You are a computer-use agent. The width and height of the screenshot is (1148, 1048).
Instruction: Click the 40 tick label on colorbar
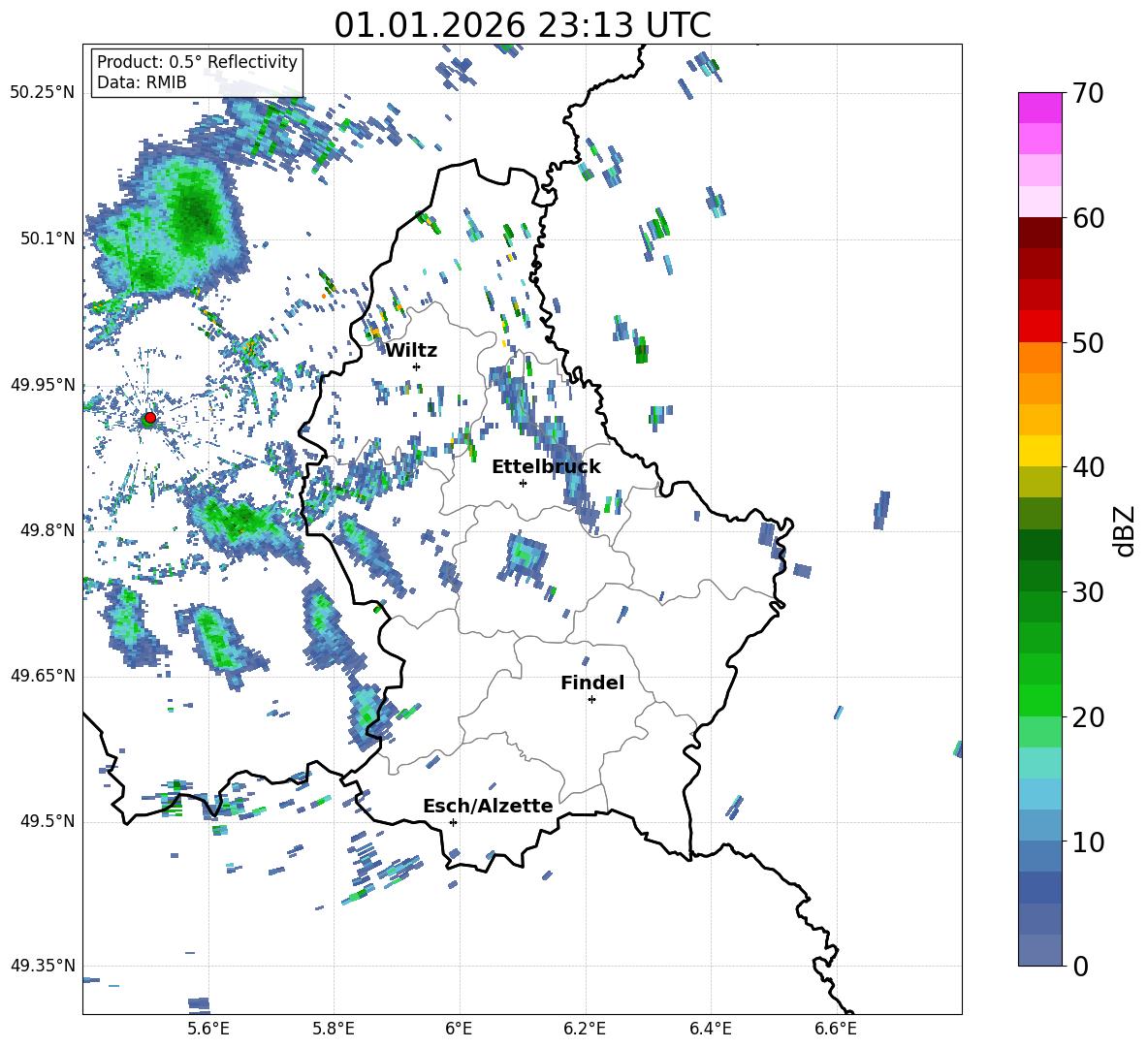coord(1088,467)
